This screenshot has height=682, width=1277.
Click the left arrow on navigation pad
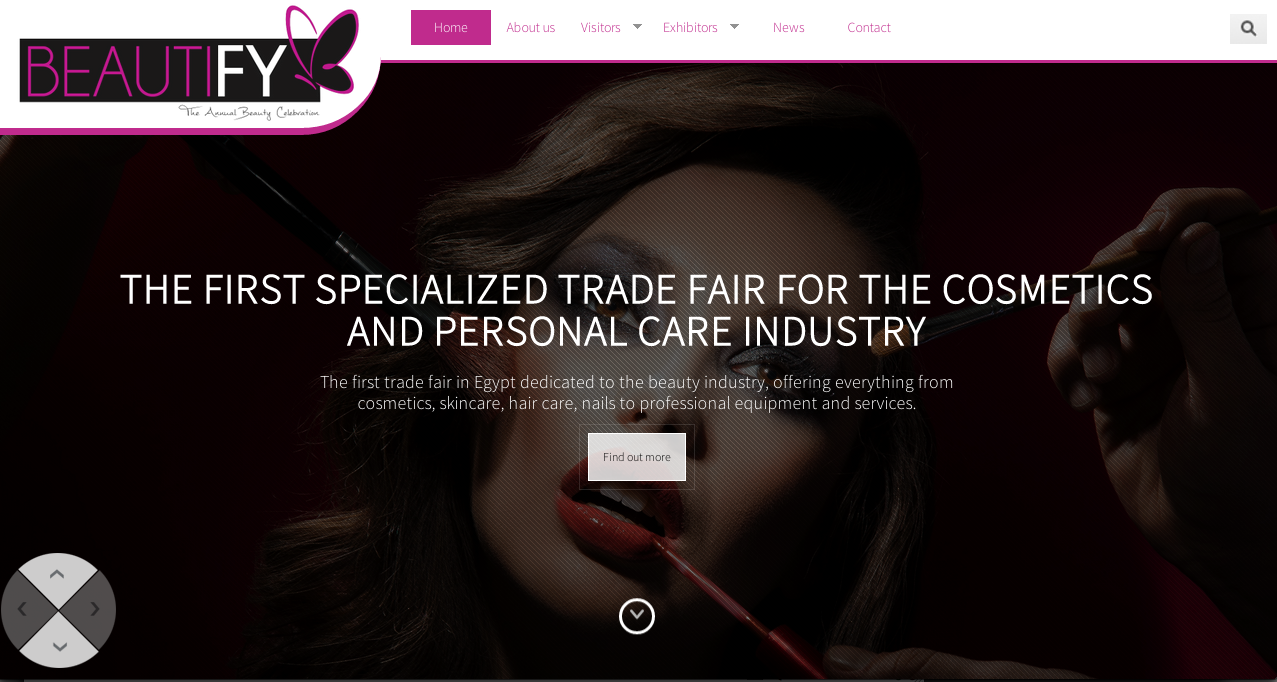coord(22,609)
